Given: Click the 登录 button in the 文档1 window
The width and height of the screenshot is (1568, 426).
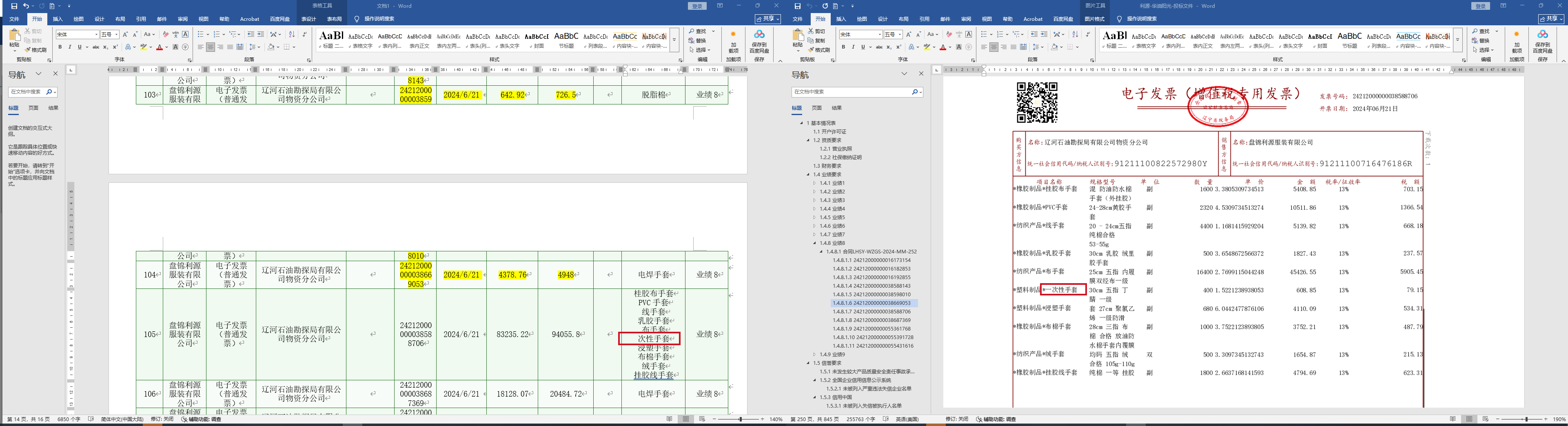Looking at the screenshot, I should pyautogui.click(x=698, y=6).
